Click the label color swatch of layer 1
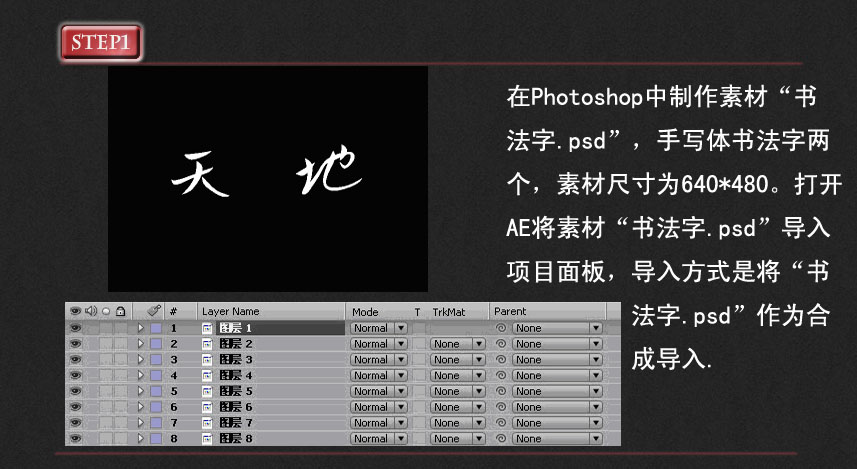The image size is (857, 469). pos(156,328)
